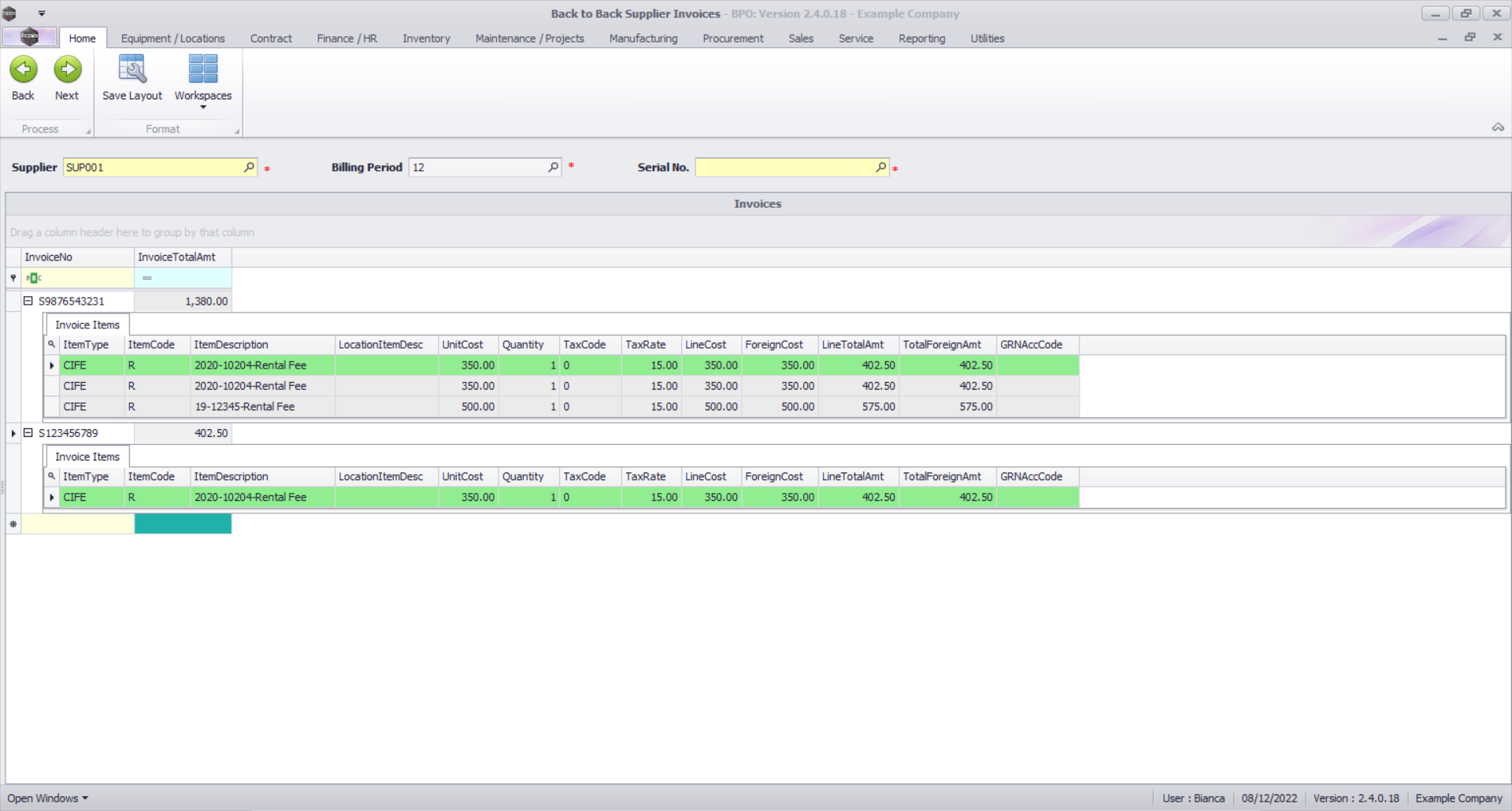The height and width of the screenshot is (811, 1512).
Task: Click the InvoiceTotalAmt equals filter icon
Action: (x=147, y=277)
